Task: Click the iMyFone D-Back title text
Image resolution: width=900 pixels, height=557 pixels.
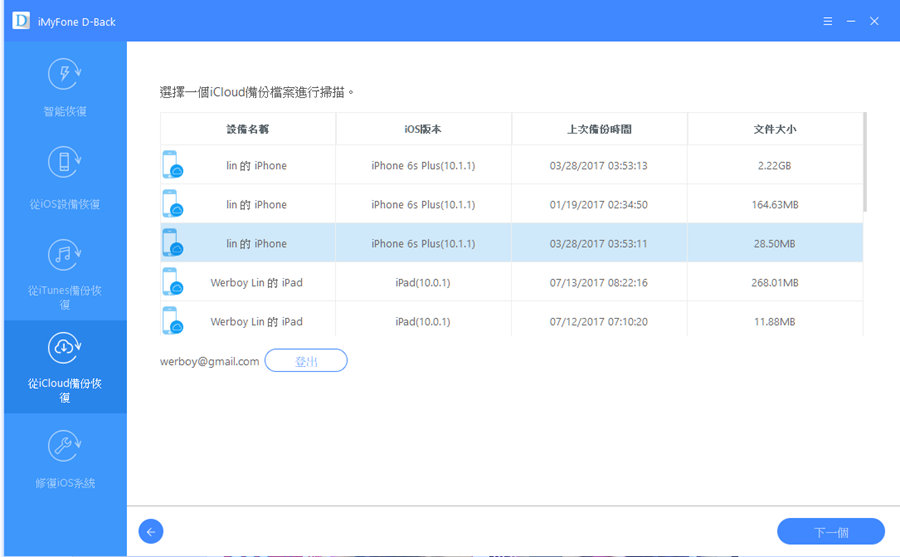Action: [x=76, y=22]
